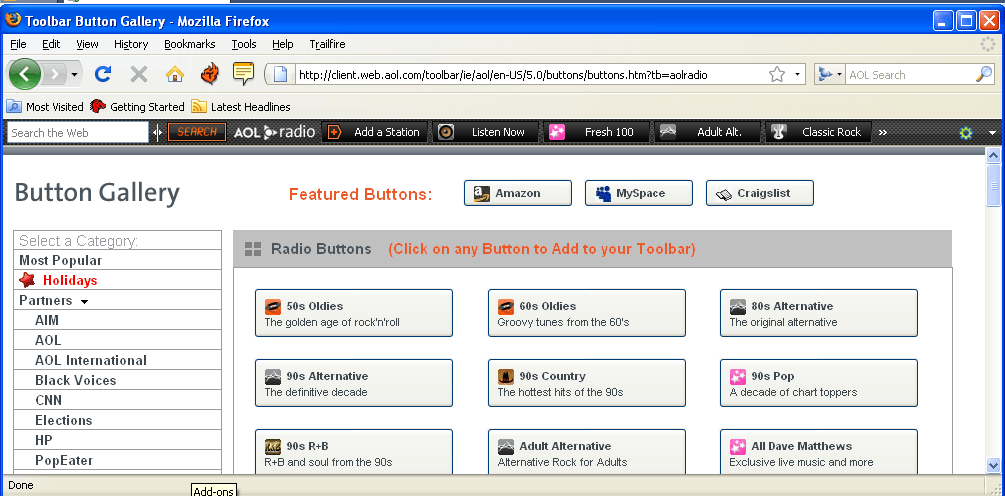Open the Help menu
This screenshot has width=1005, height=496.
tap(283, 44)
